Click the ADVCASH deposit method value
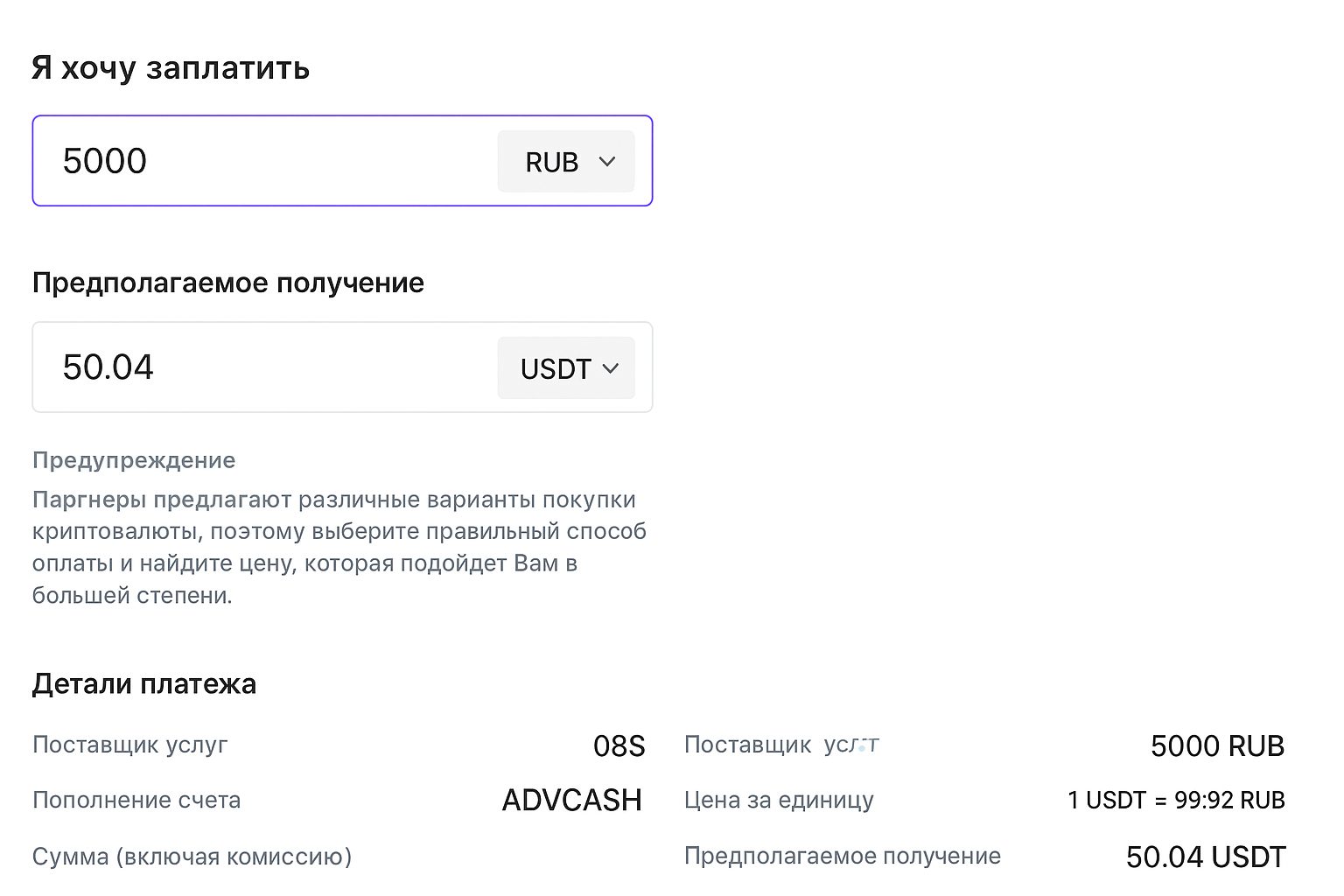Image resolution: width=1344 pixels, height=896 pixels. 572,801
